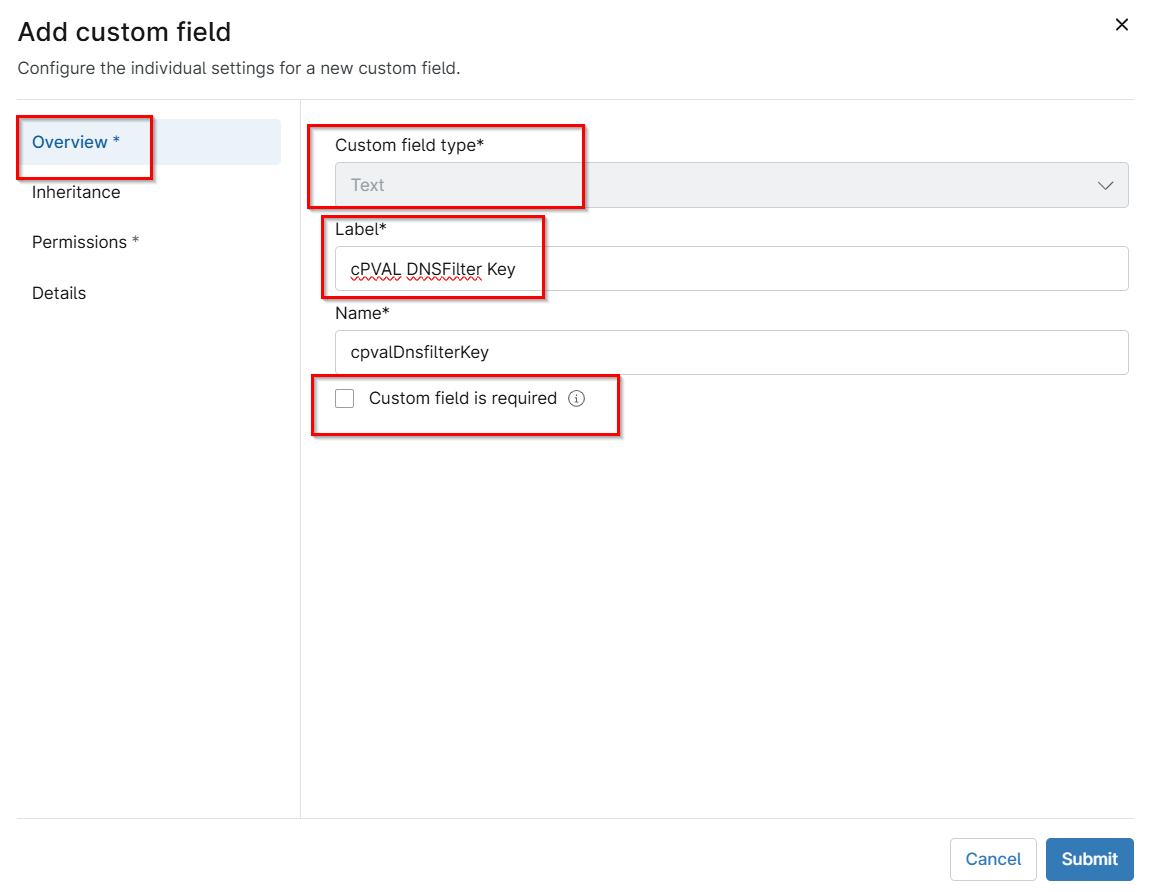The height and width of the screenshot is (892, 1151).
Task: Go to the Permissions tab
Action: click(85, 242)
